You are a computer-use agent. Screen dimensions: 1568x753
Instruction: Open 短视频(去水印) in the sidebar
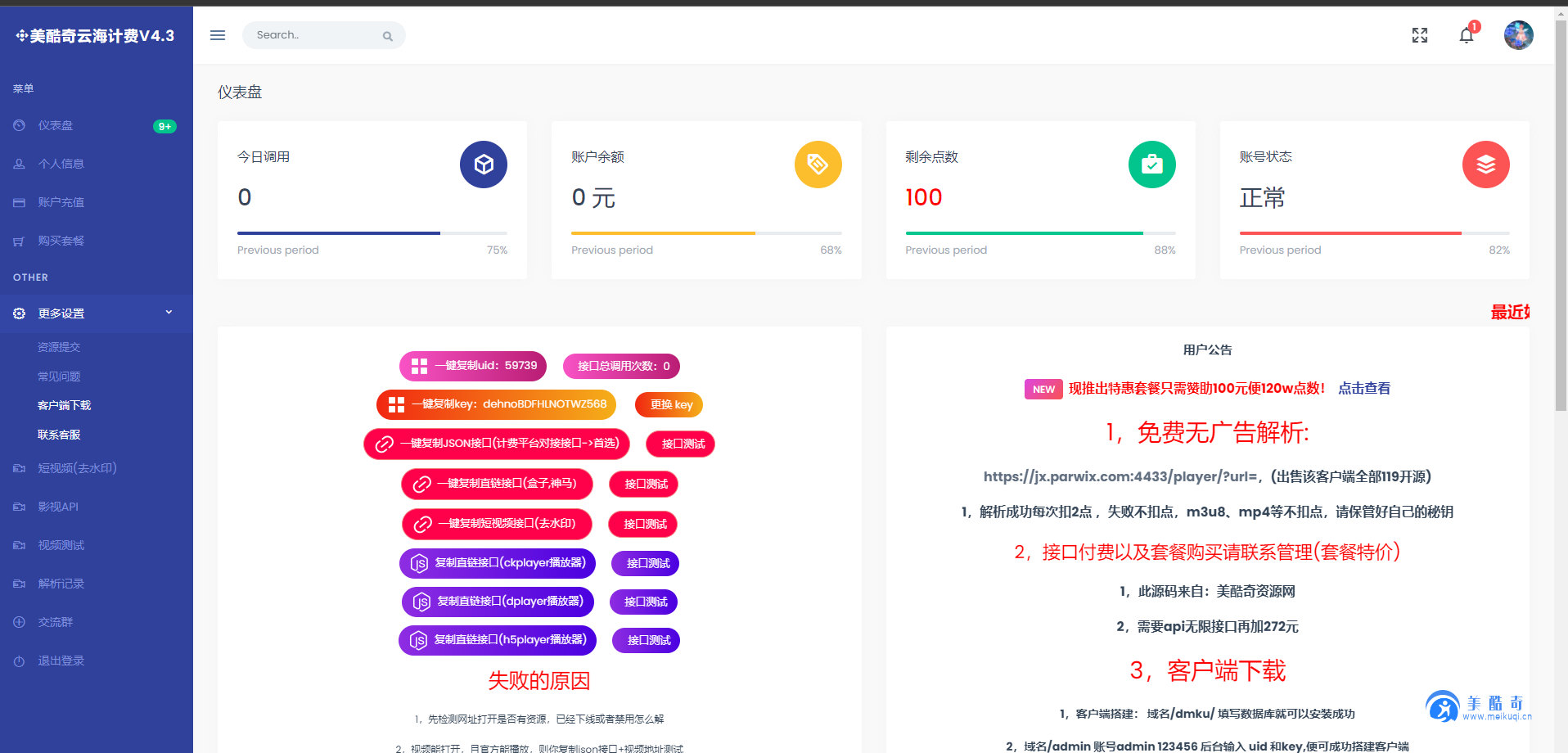[97, 468]
